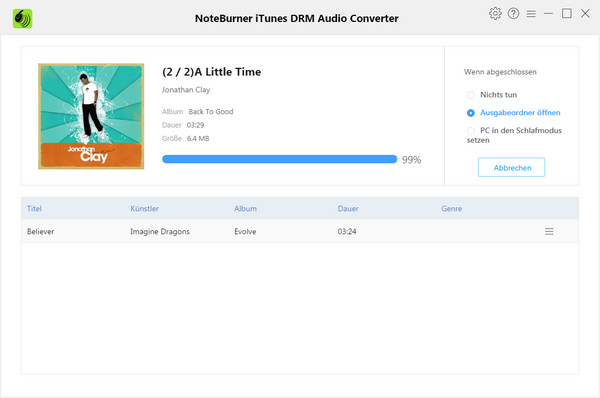Maximize the NoteBurner window

point(567,13)
